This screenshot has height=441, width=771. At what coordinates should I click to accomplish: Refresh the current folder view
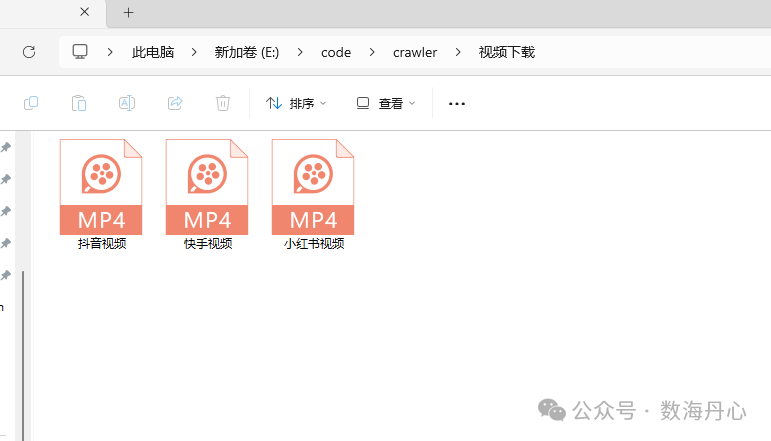pyautogui.click(x=29, y=52)
